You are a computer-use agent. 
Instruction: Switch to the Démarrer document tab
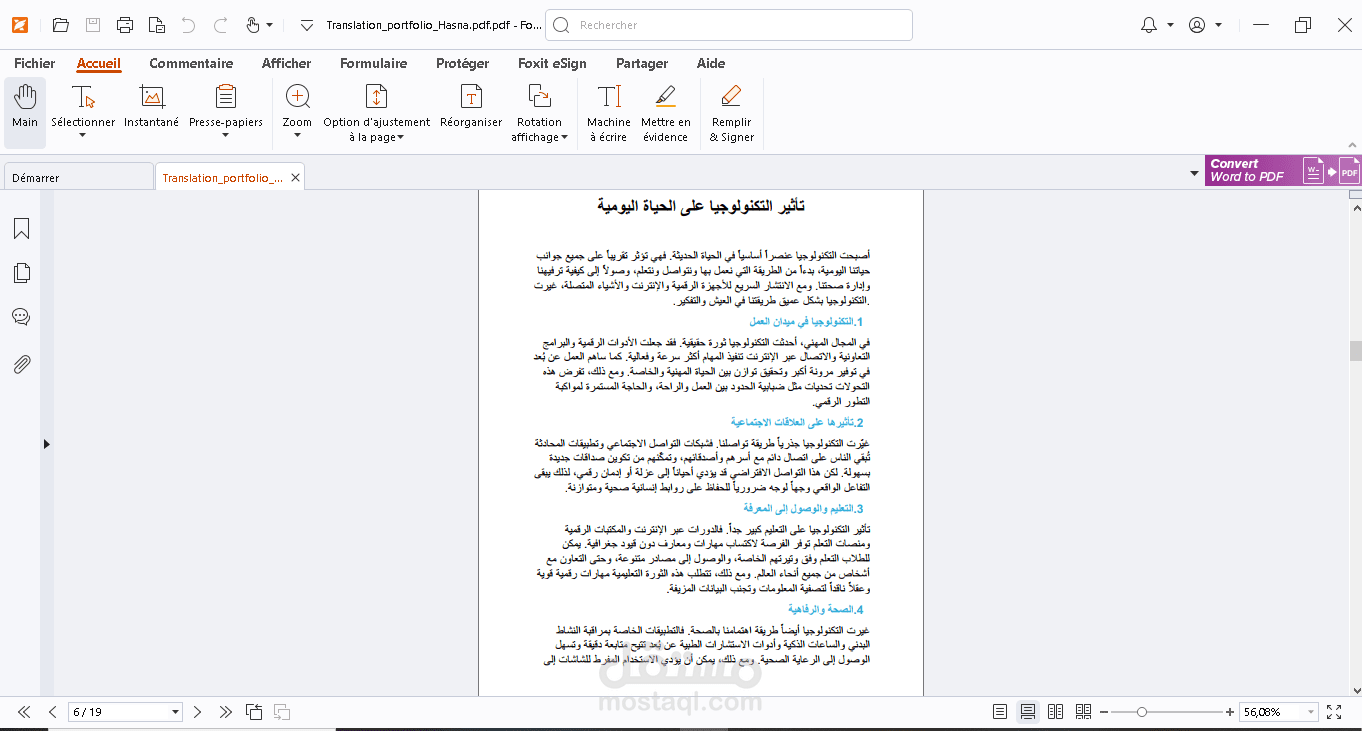point(78,177)
